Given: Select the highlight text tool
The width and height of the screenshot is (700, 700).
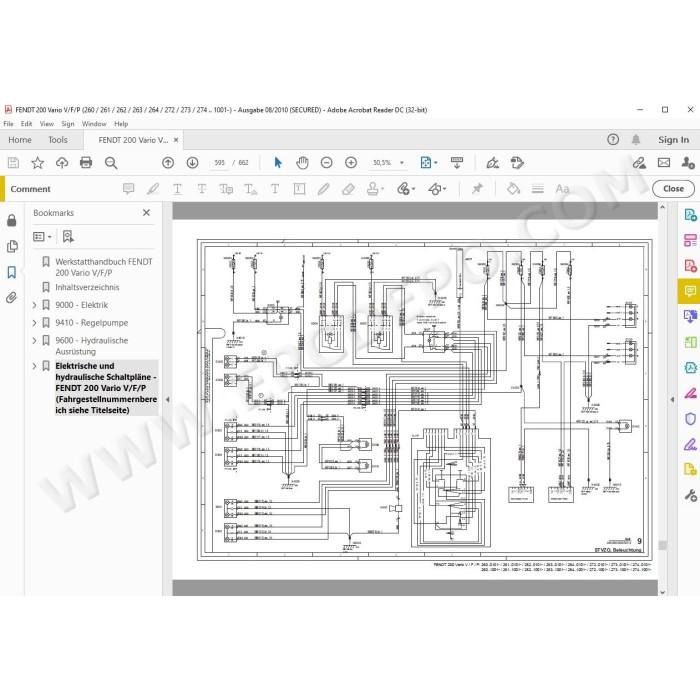Looking at the screenshot, I should tap(153, 189).
